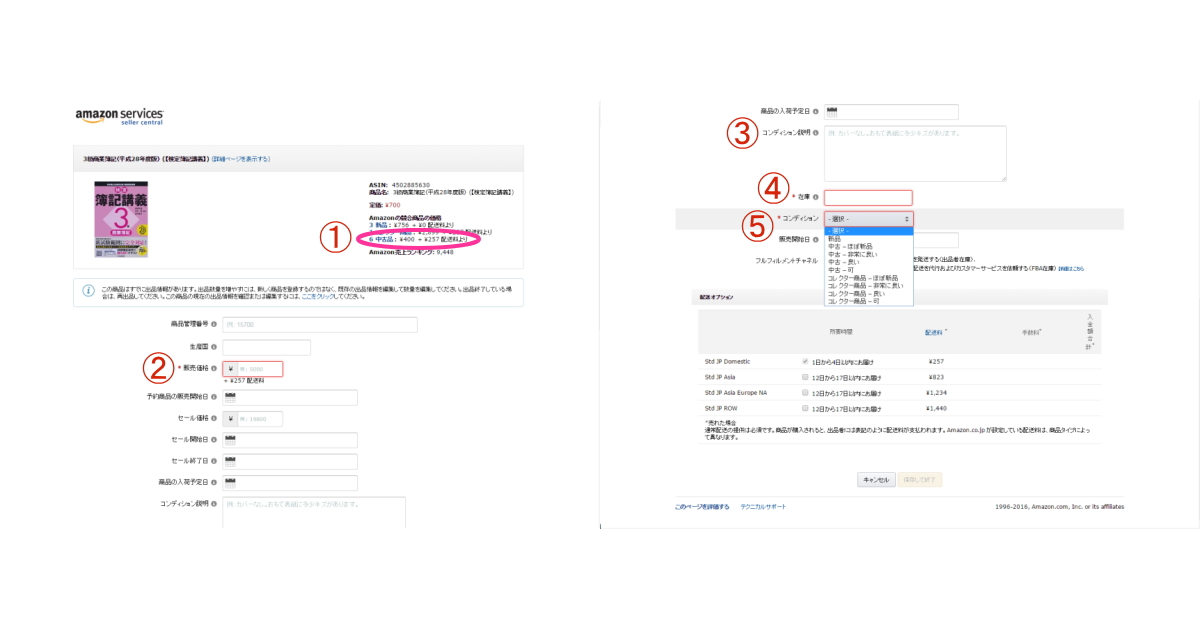
Task: Click the info icon beside 予約商品の販売開始日
Action: (214, 397)
